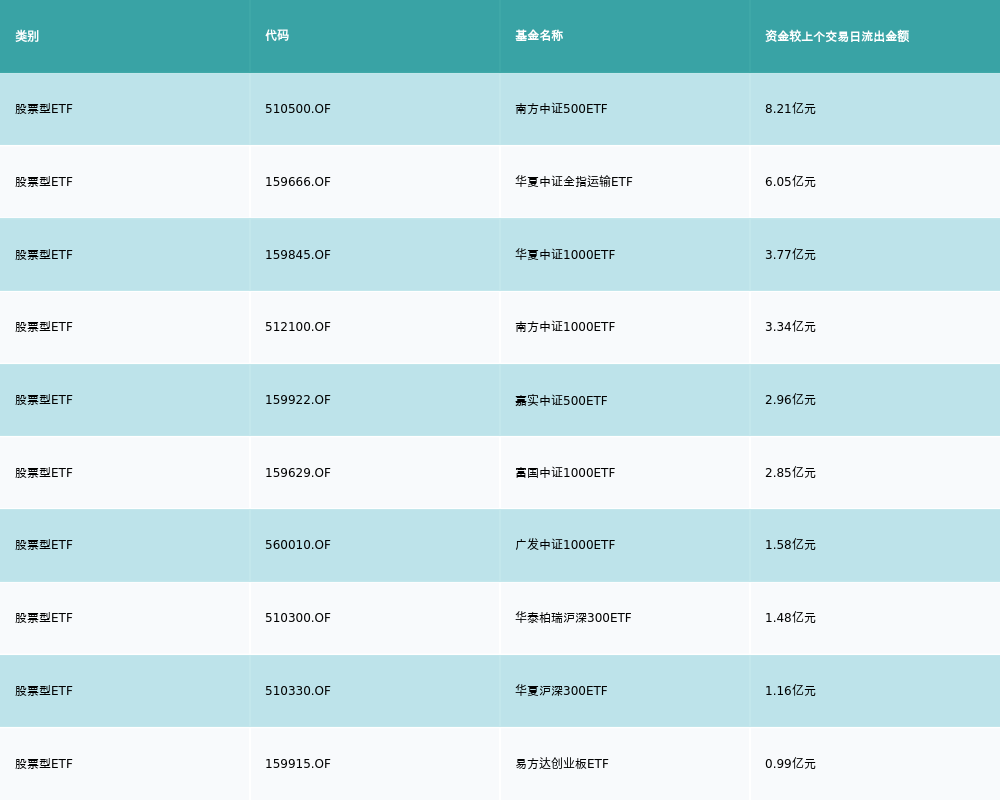The image size is (1000, 800).
Task: Click the 2.85亿元 outflow value
Action: 790,473
